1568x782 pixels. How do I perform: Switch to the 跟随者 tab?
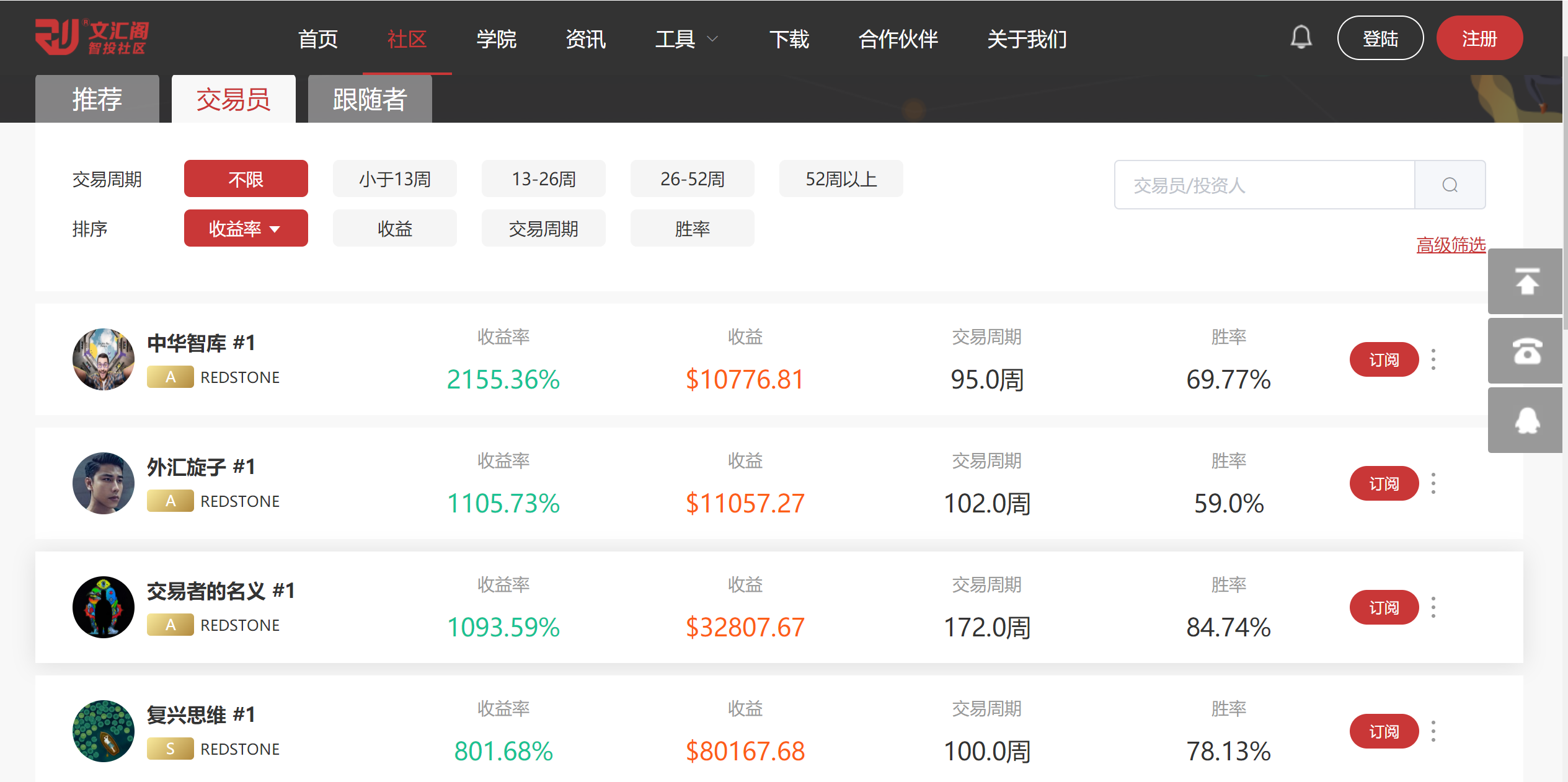370,99
